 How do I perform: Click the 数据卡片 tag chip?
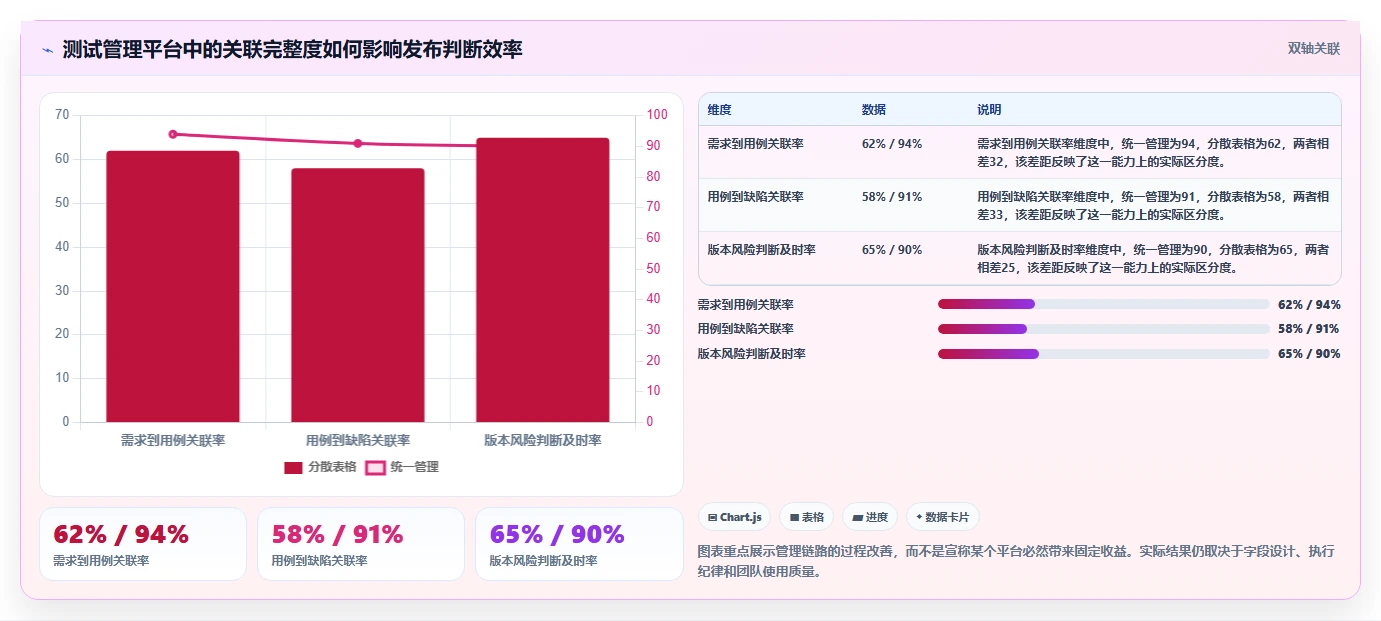942,517
